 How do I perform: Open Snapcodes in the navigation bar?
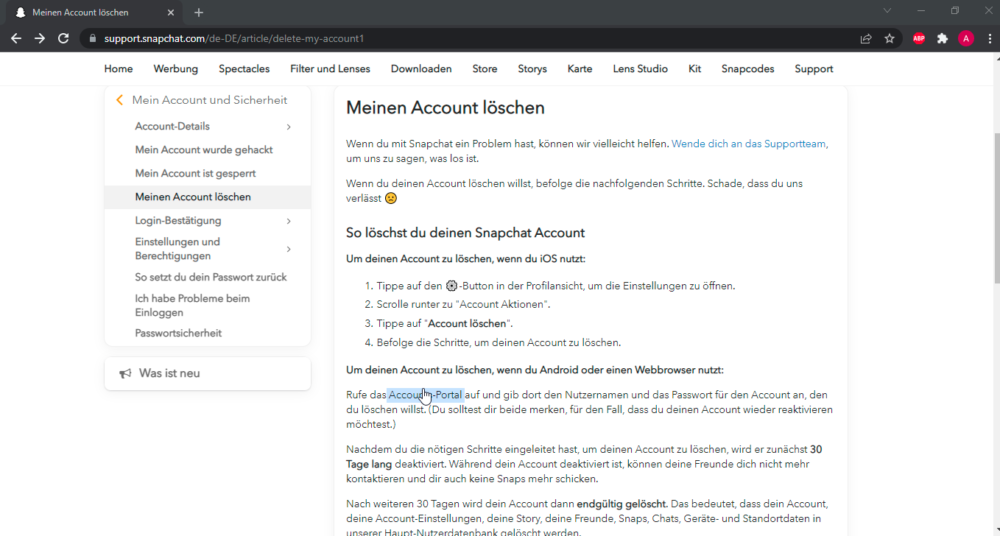pos(747,69)
